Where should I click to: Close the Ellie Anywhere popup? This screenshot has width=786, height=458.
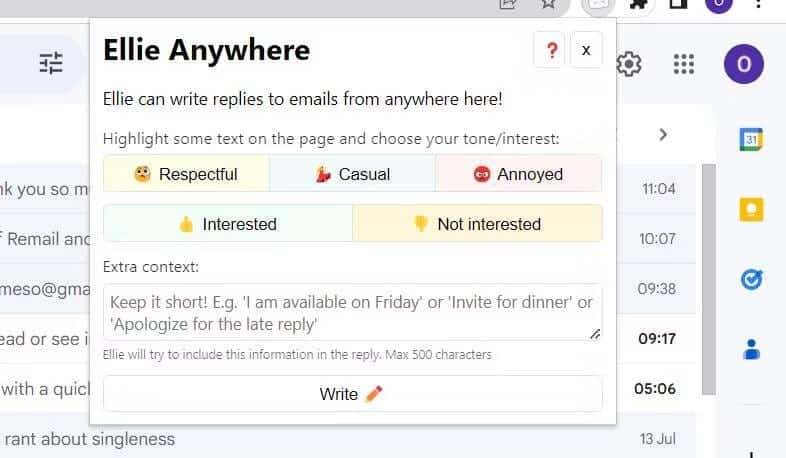tap(586, 50)
